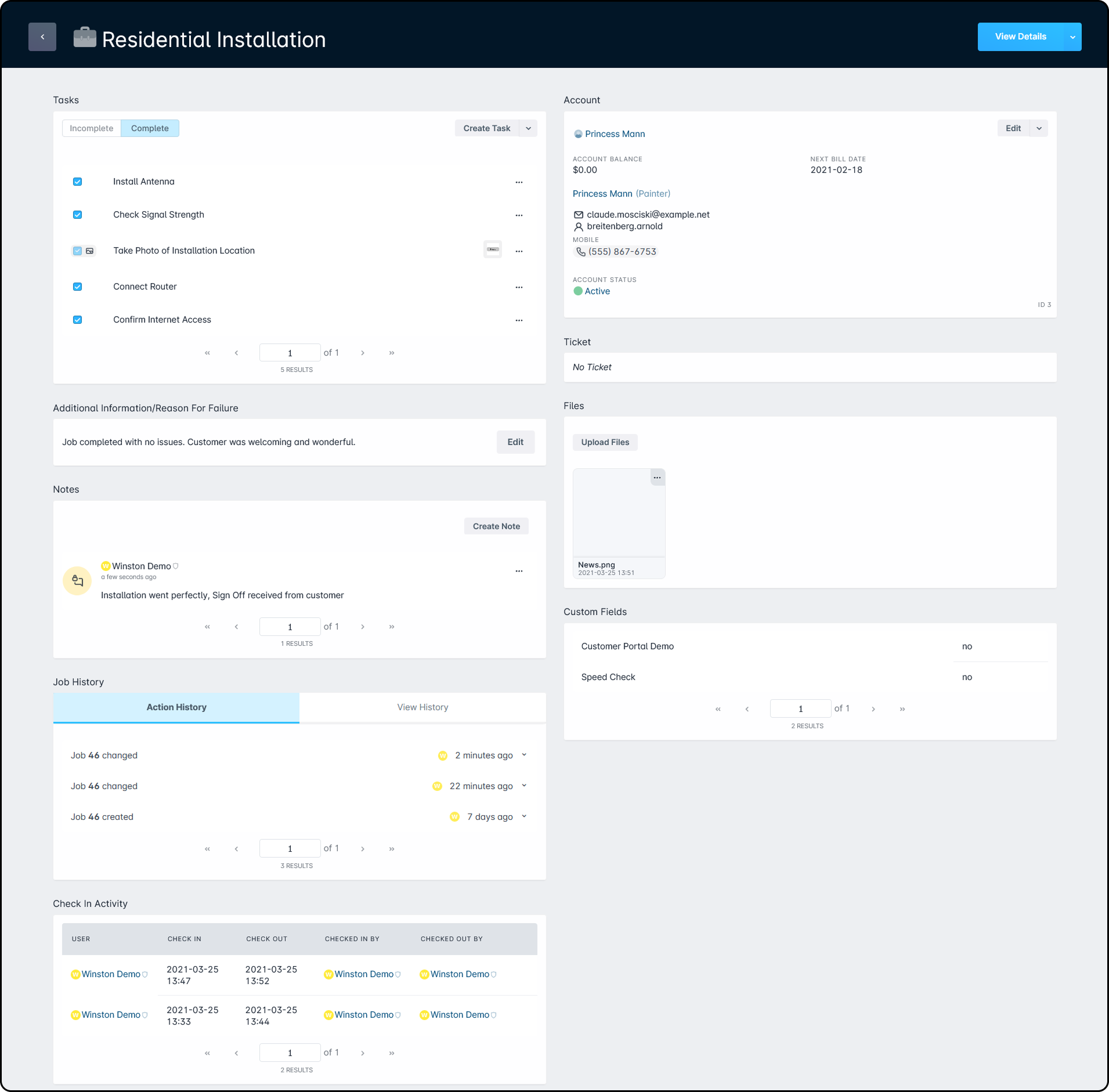Open the View Details dropdown arrow
Screen dimensions: 1109x1092
tap(1073, 37)
